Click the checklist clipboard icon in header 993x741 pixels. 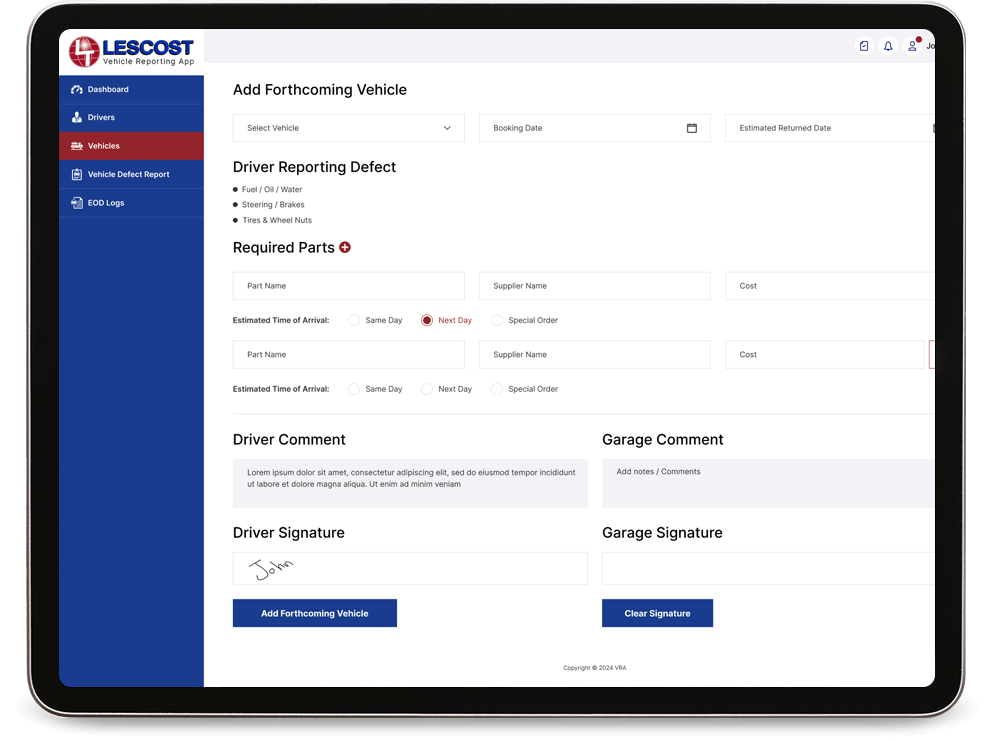click(x=864, y=46)
